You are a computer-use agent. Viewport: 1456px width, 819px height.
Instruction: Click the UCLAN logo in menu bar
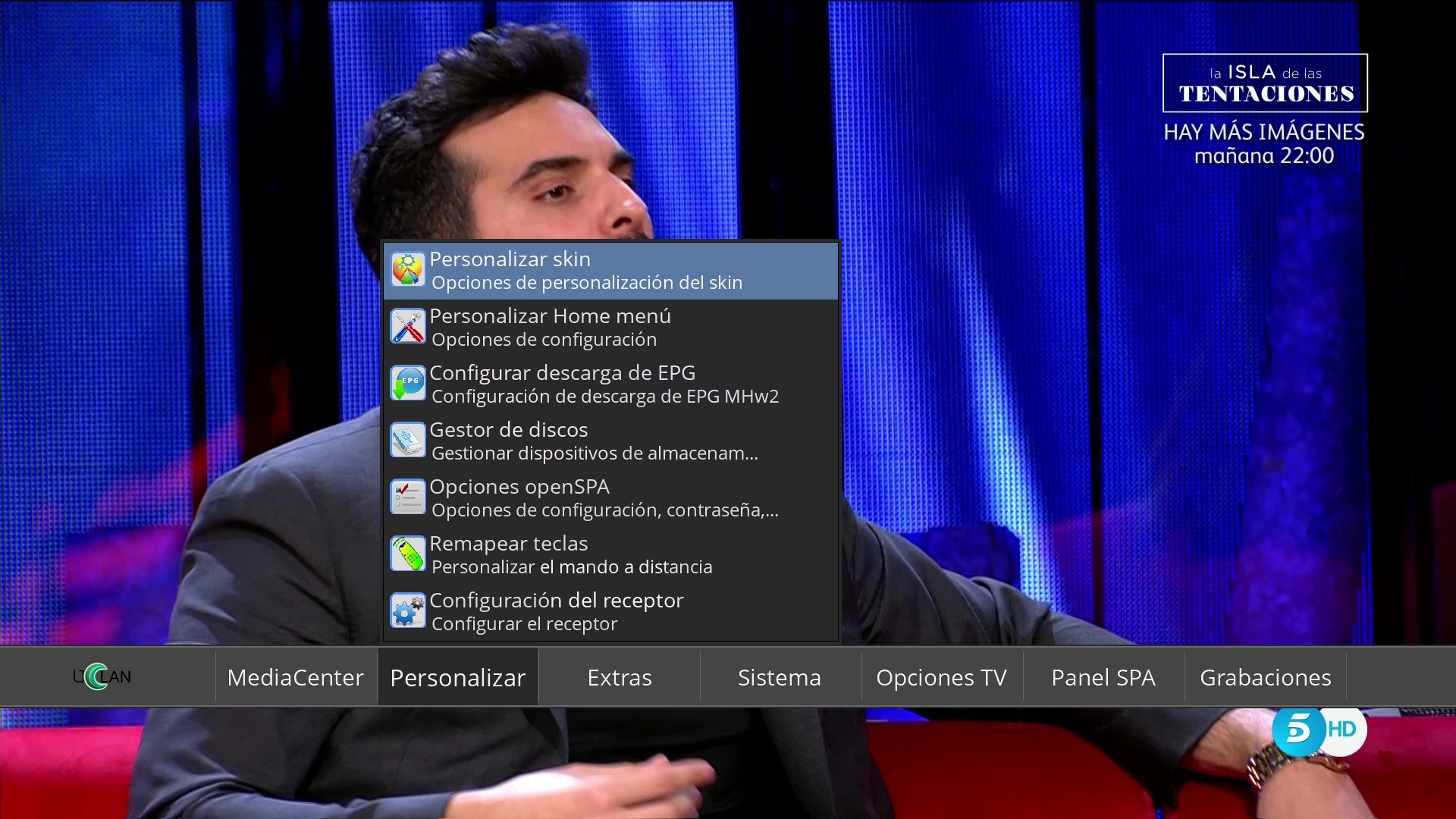[102, 676]
